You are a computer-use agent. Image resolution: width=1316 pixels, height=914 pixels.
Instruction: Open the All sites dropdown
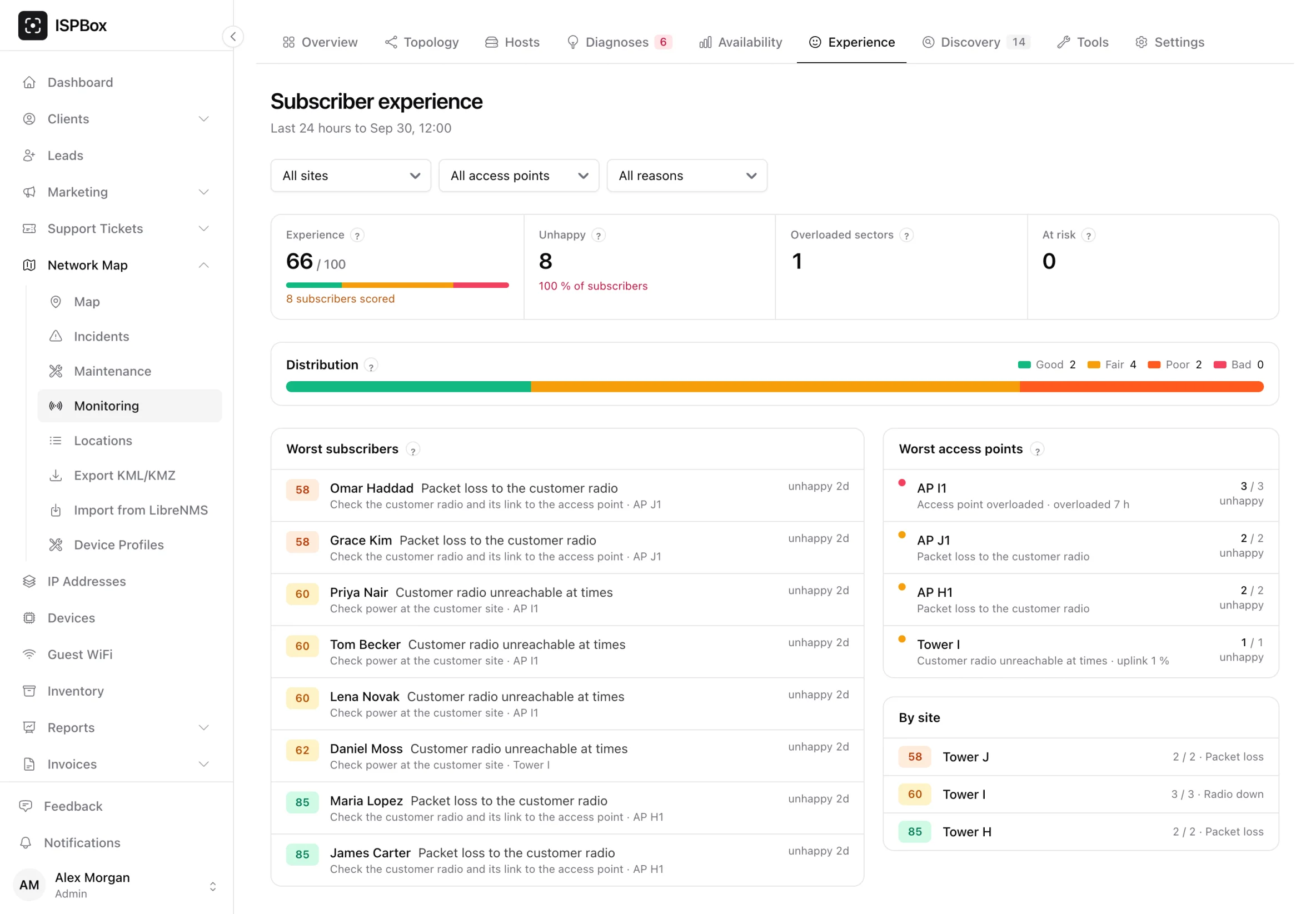(351, 176)
